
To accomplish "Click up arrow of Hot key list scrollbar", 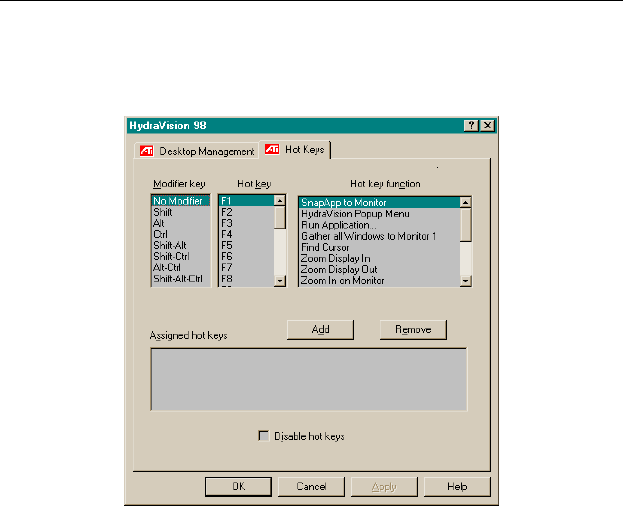I will tap(280, 201).
